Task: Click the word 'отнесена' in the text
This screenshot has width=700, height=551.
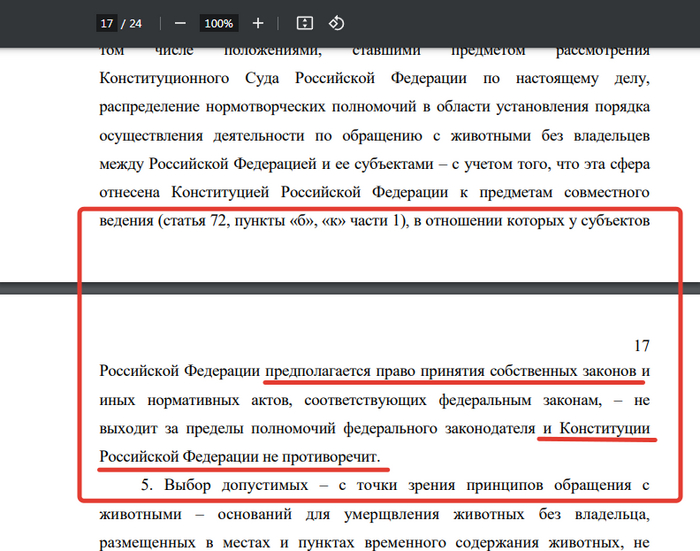Action: click(129, 192)
